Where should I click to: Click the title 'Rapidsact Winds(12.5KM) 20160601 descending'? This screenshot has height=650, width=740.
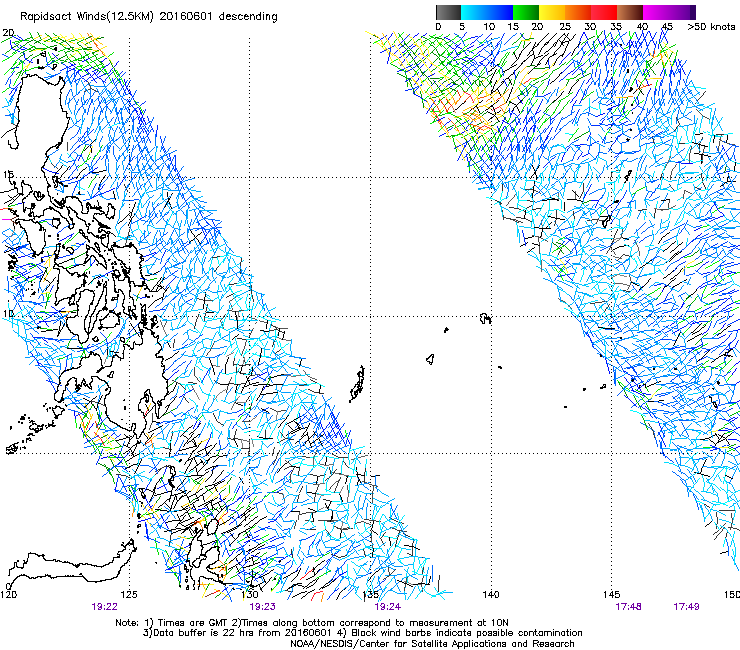(149, 17)
